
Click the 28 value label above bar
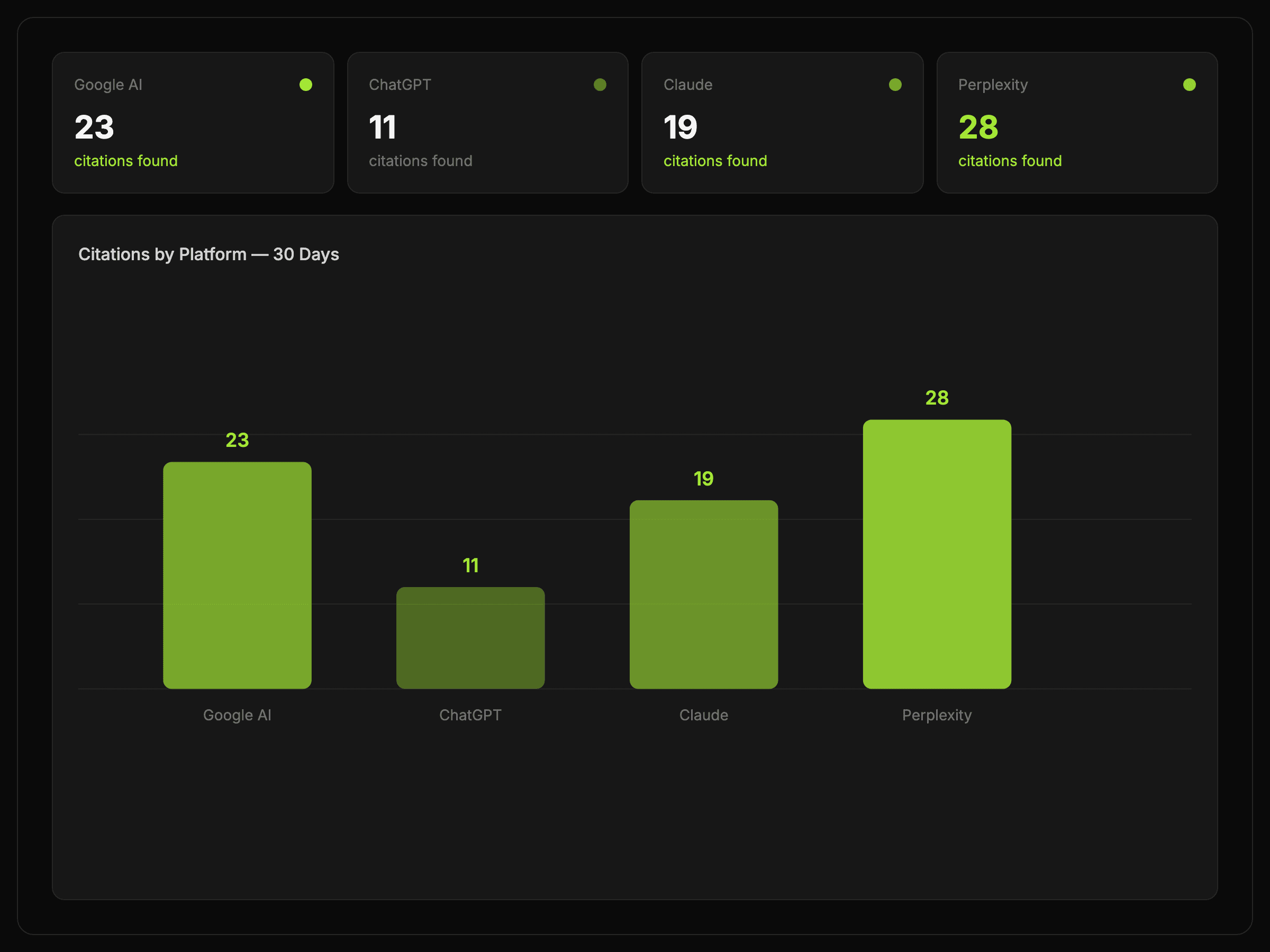click(x=937, y=398)
